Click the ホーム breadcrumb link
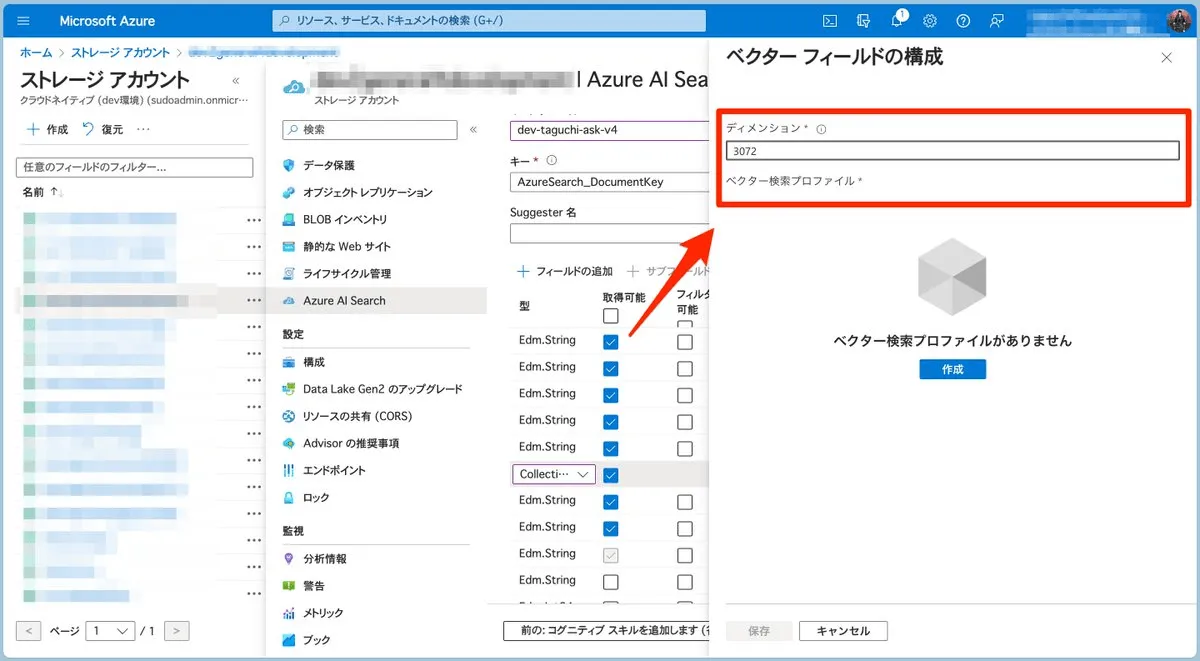The height and width of the screenshot is (661, 1200). [x=36, y=52]
